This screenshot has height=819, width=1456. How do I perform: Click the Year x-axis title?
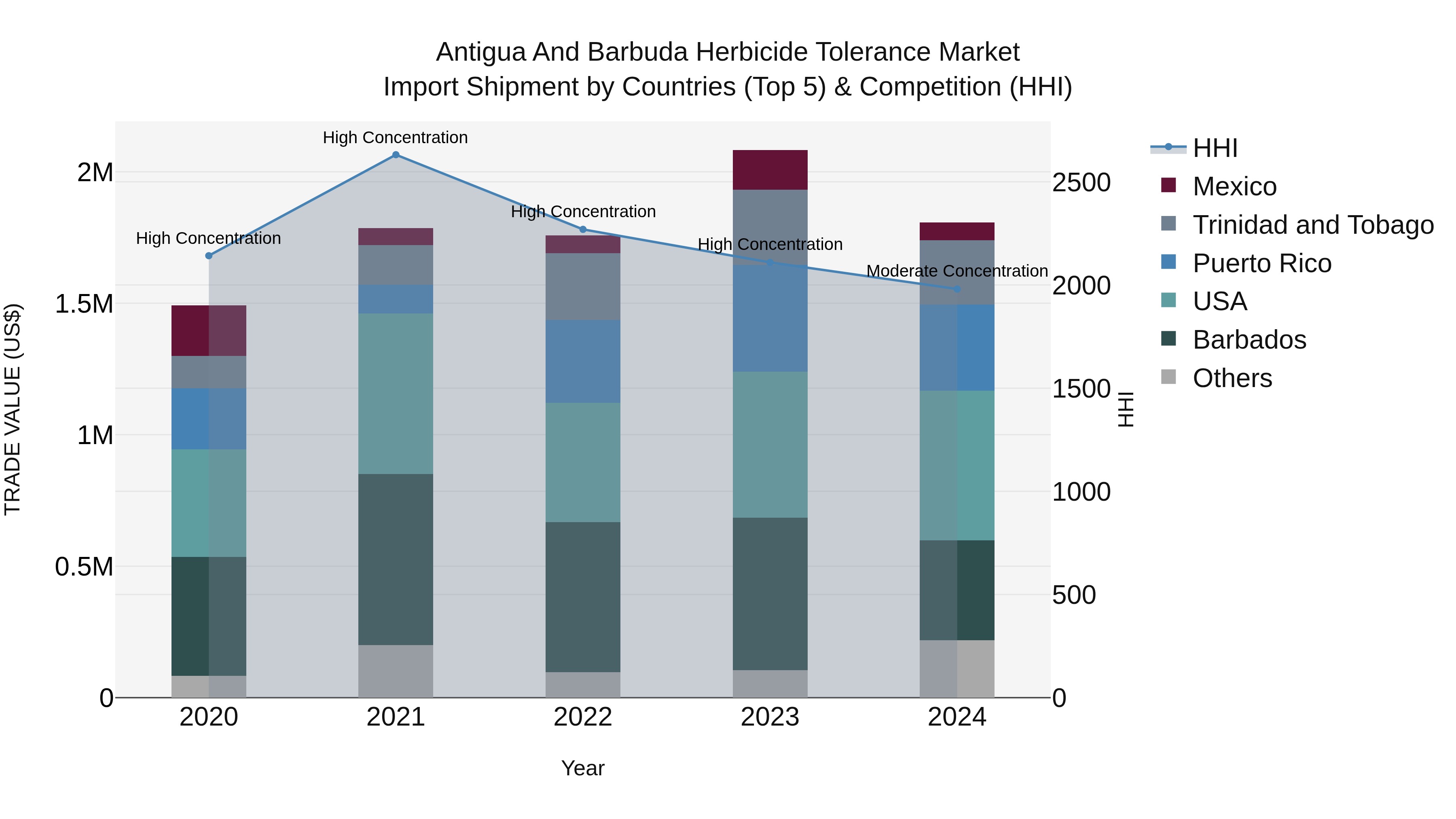click(x=583, y=769)
